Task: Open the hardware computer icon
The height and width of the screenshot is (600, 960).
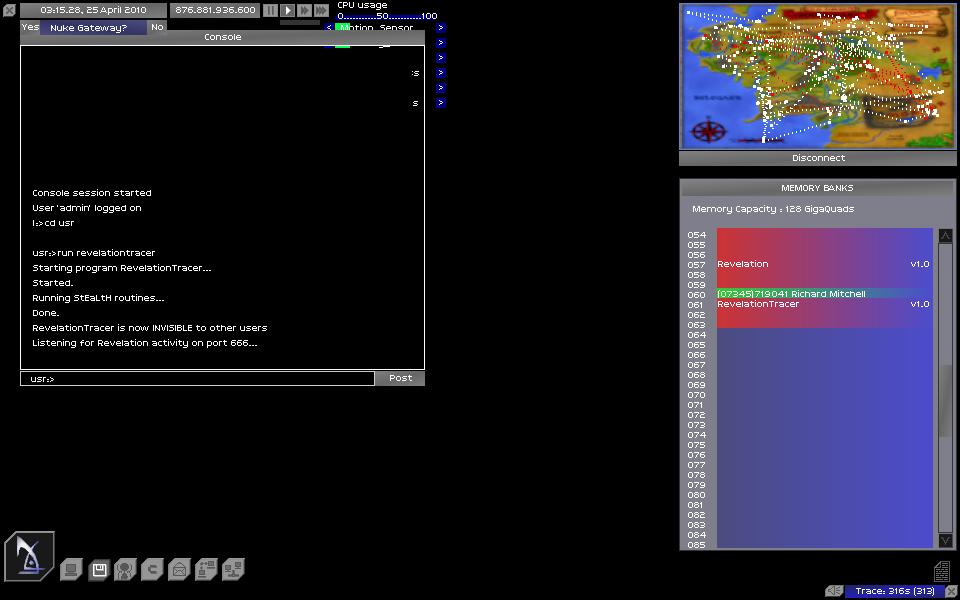Action: [x=71, y=570]
